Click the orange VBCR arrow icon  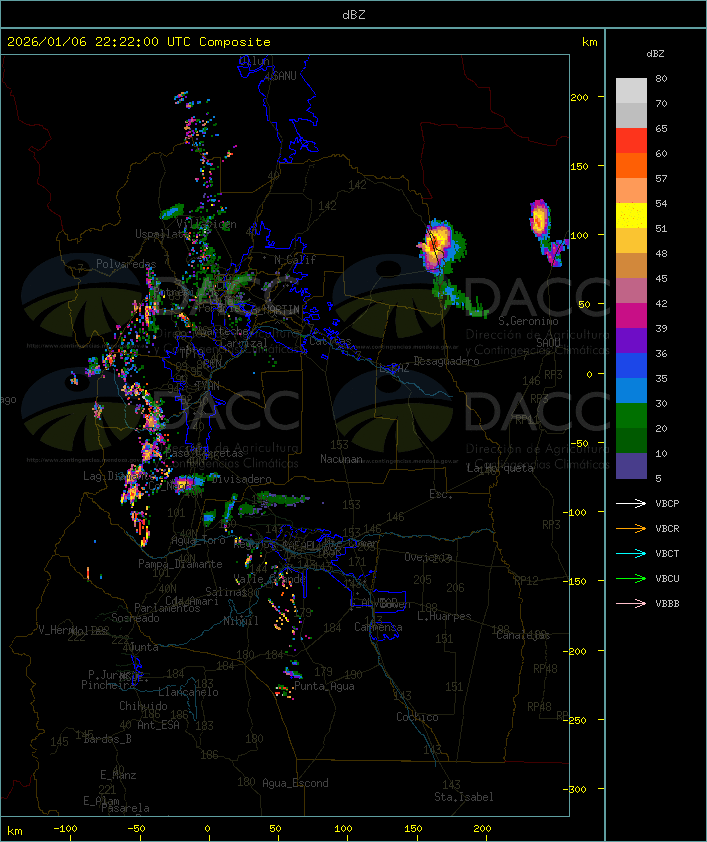click(x=631, y=529)
